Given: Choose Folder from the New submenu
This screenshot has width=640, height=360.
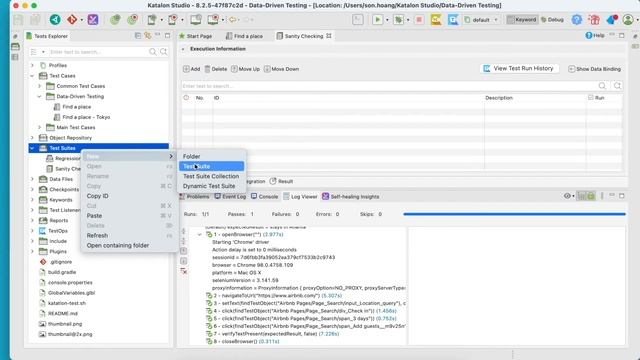Looking at the screenshot, I should [211, 156].
